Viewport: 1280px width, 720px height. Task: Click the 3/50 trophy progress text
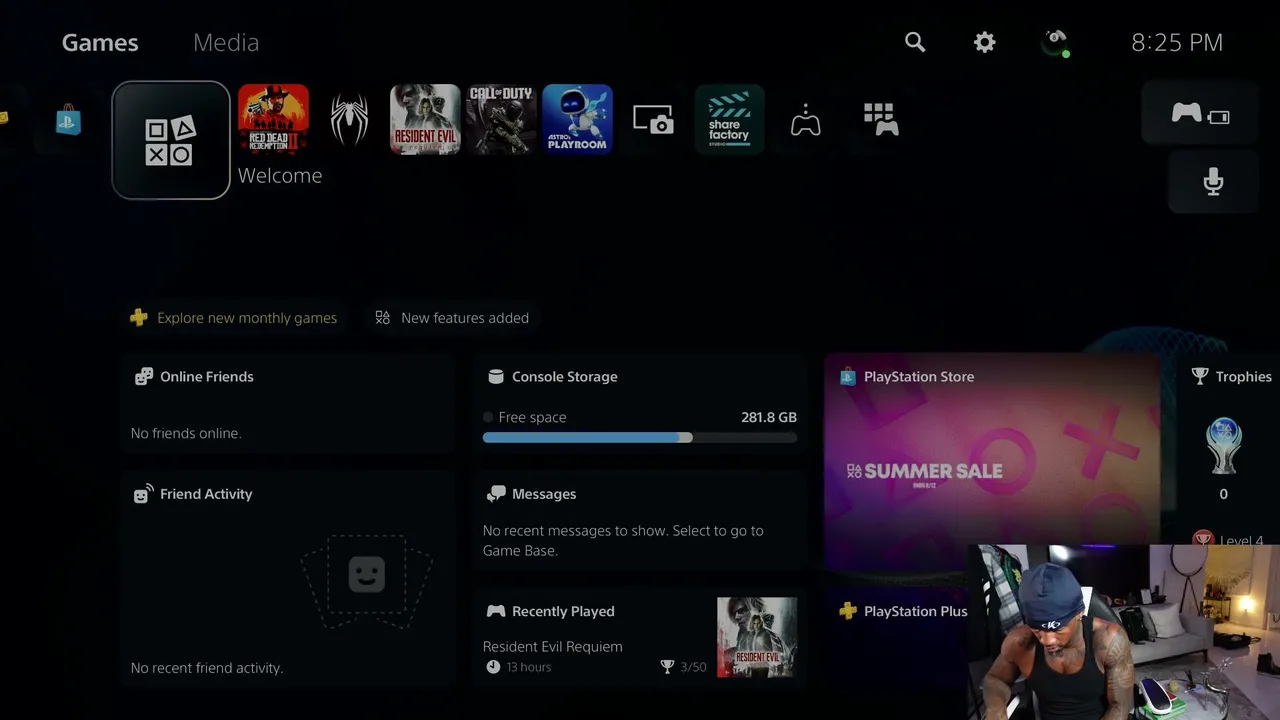693,667
